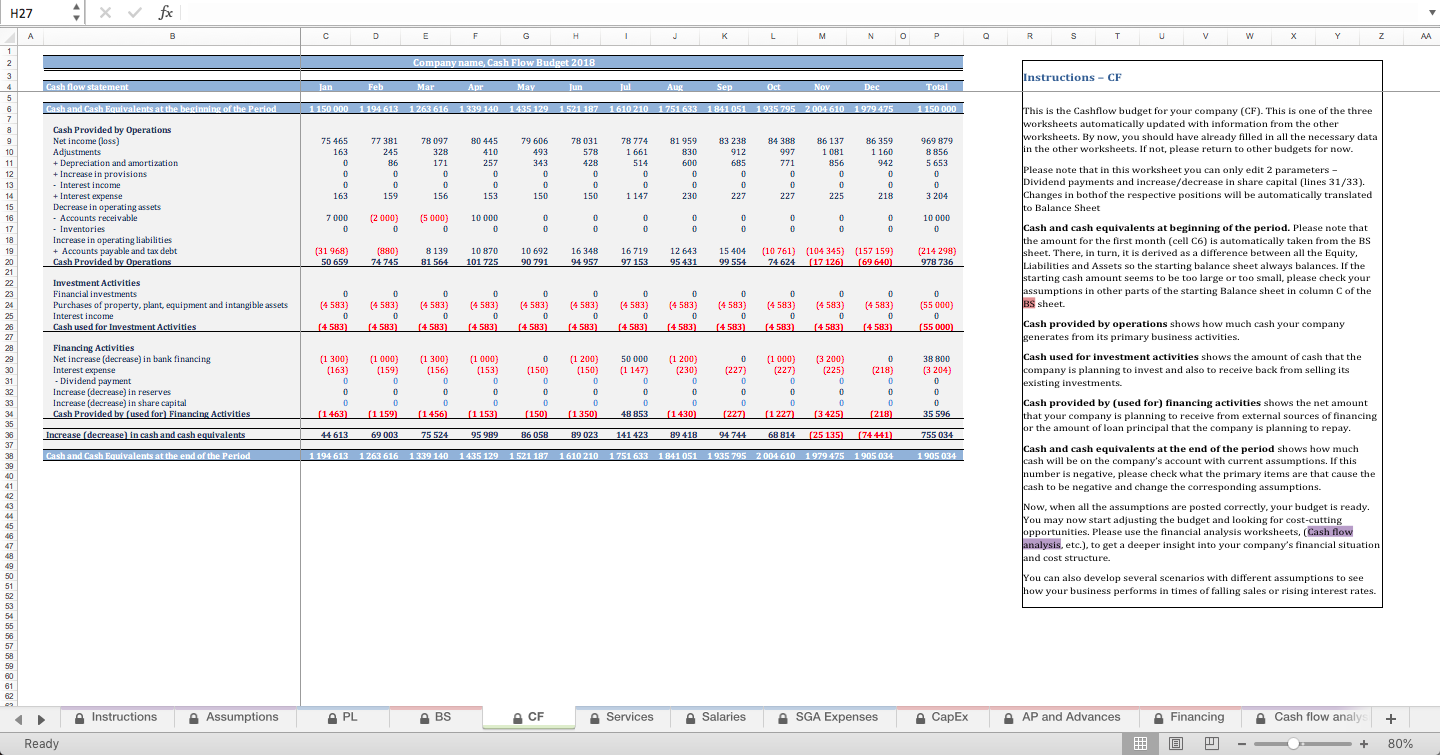Click into the formula bar input area
This screenshot has width=1440, height=755.
(800, 12)
